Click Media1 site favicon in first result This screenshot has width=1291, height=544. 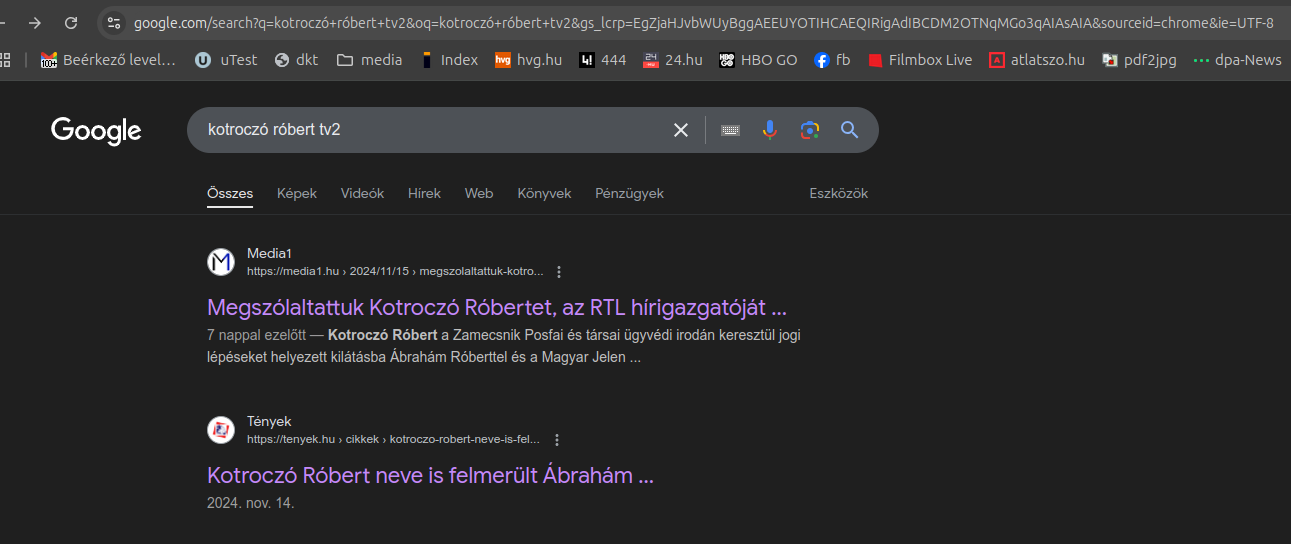coord(221,262)
